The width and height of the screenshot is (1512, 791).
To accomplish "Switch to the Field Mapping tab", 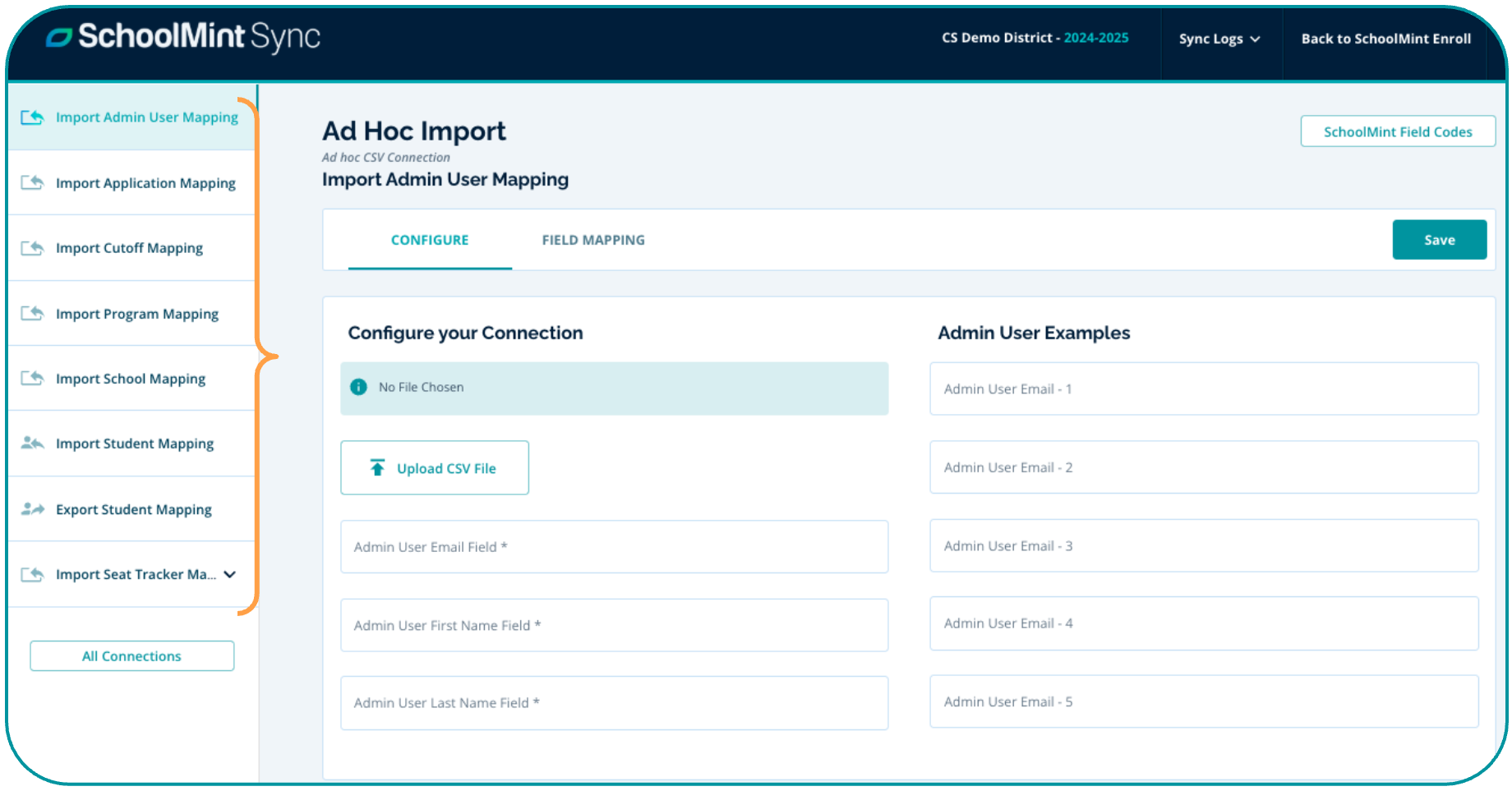I will [592, 240].
